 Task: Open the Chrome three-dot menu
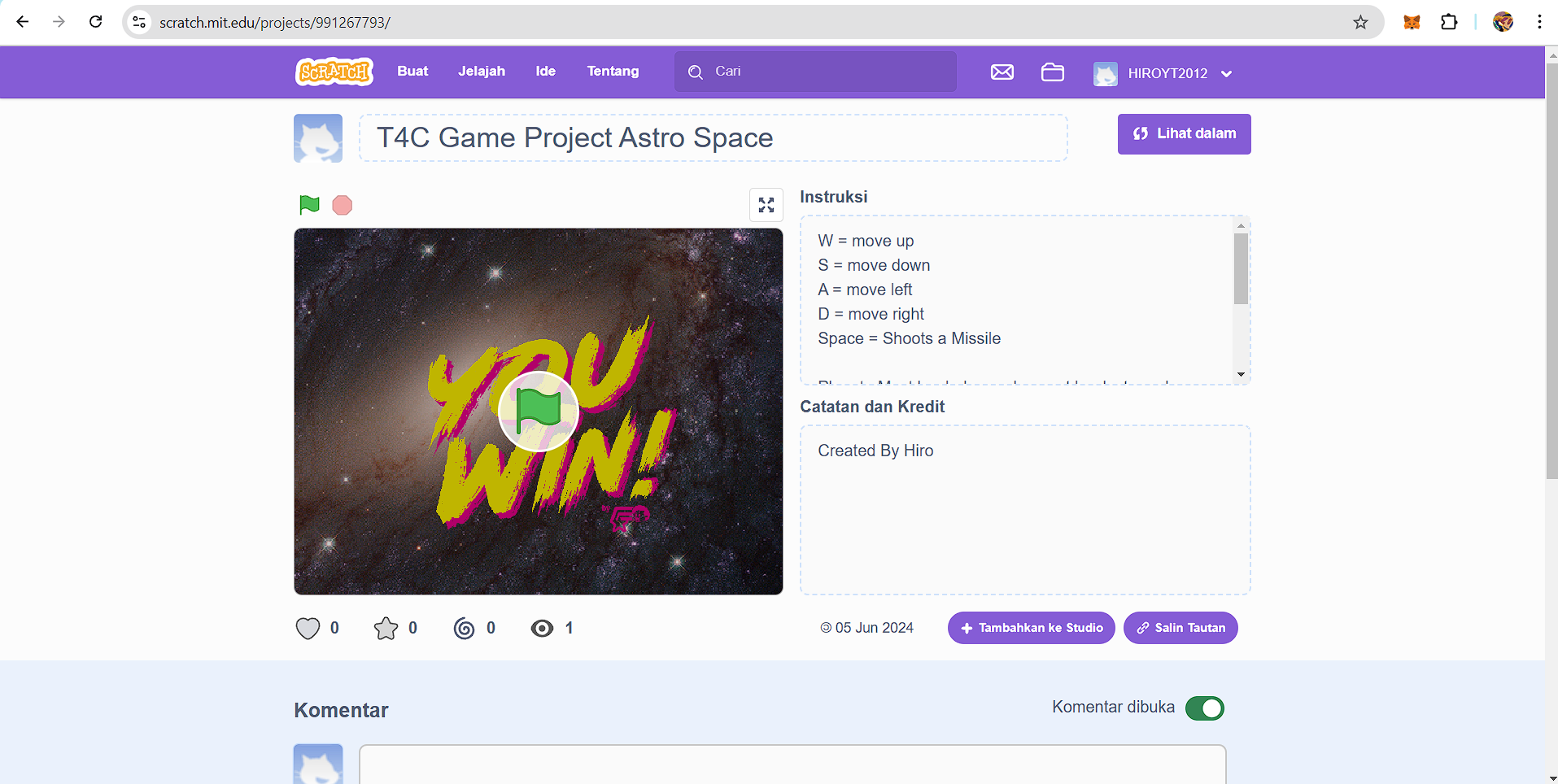tap(1539, 23)
